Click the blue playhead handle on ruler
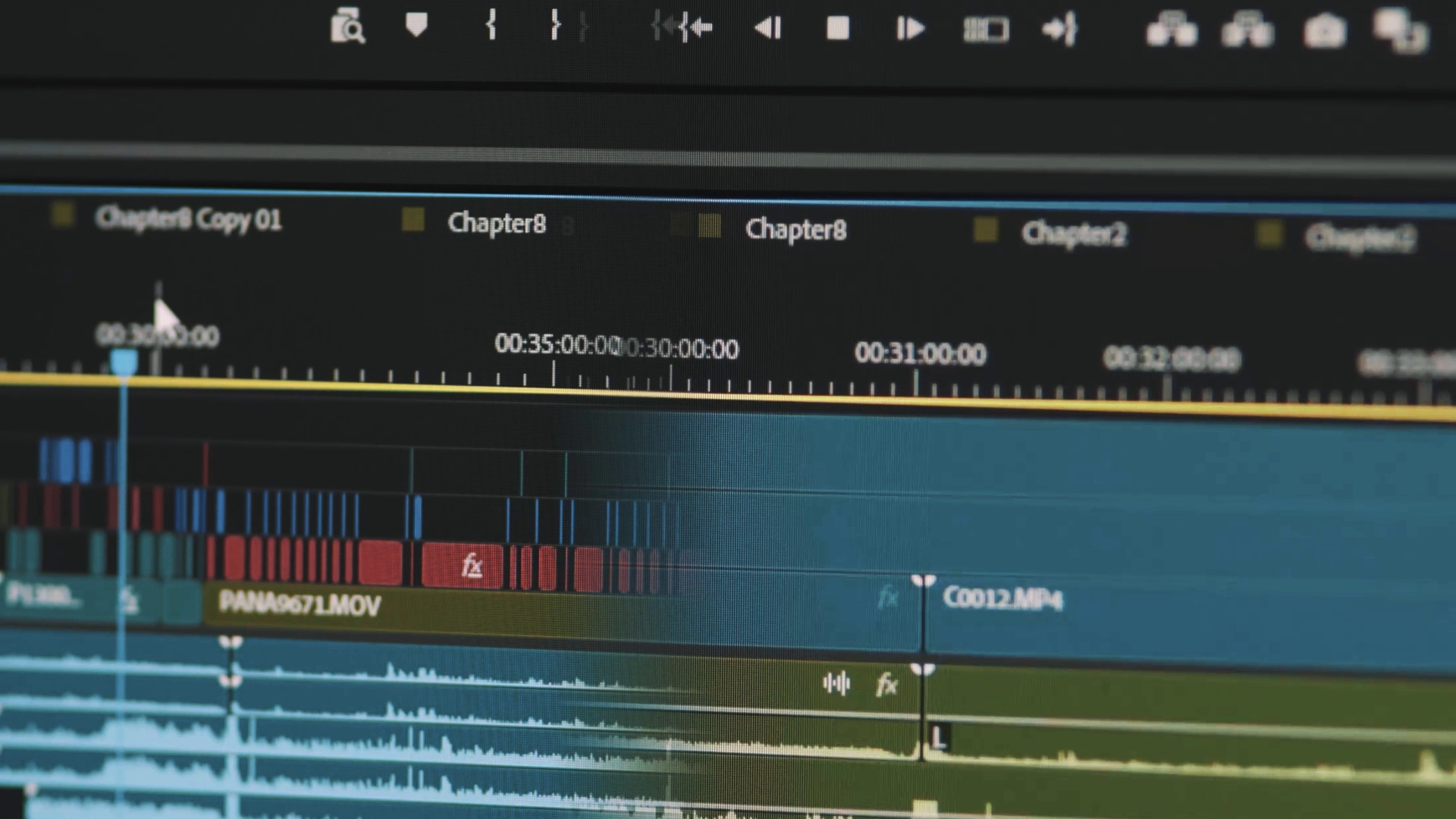This screenshot has height=819, width=1456. click(124, 362)
